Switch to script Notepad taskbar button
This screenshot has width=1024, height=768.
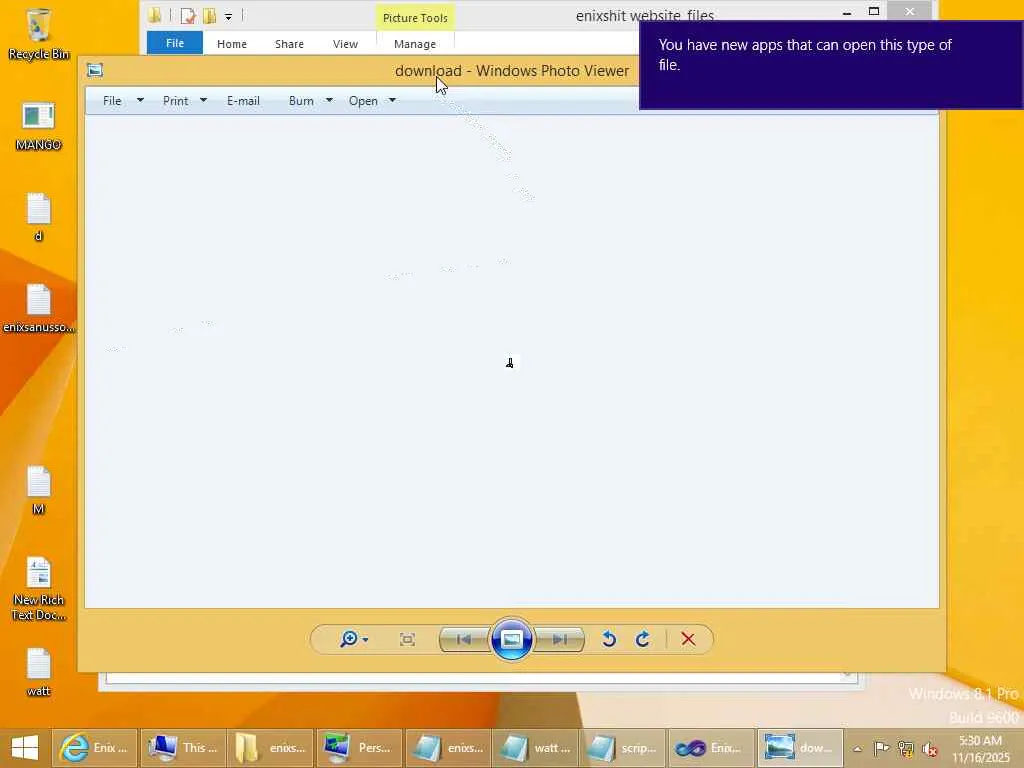624,748
